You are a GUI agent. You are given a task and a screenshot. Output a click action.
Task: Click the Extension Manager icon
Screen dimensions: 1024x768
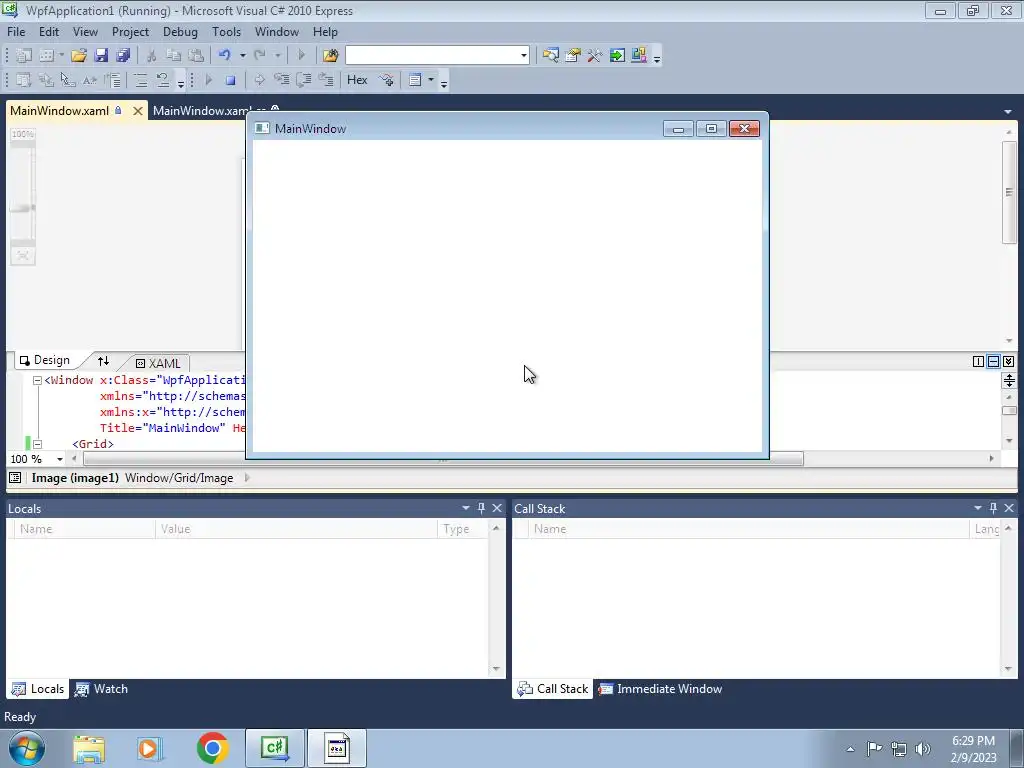(x=639, y=56)
